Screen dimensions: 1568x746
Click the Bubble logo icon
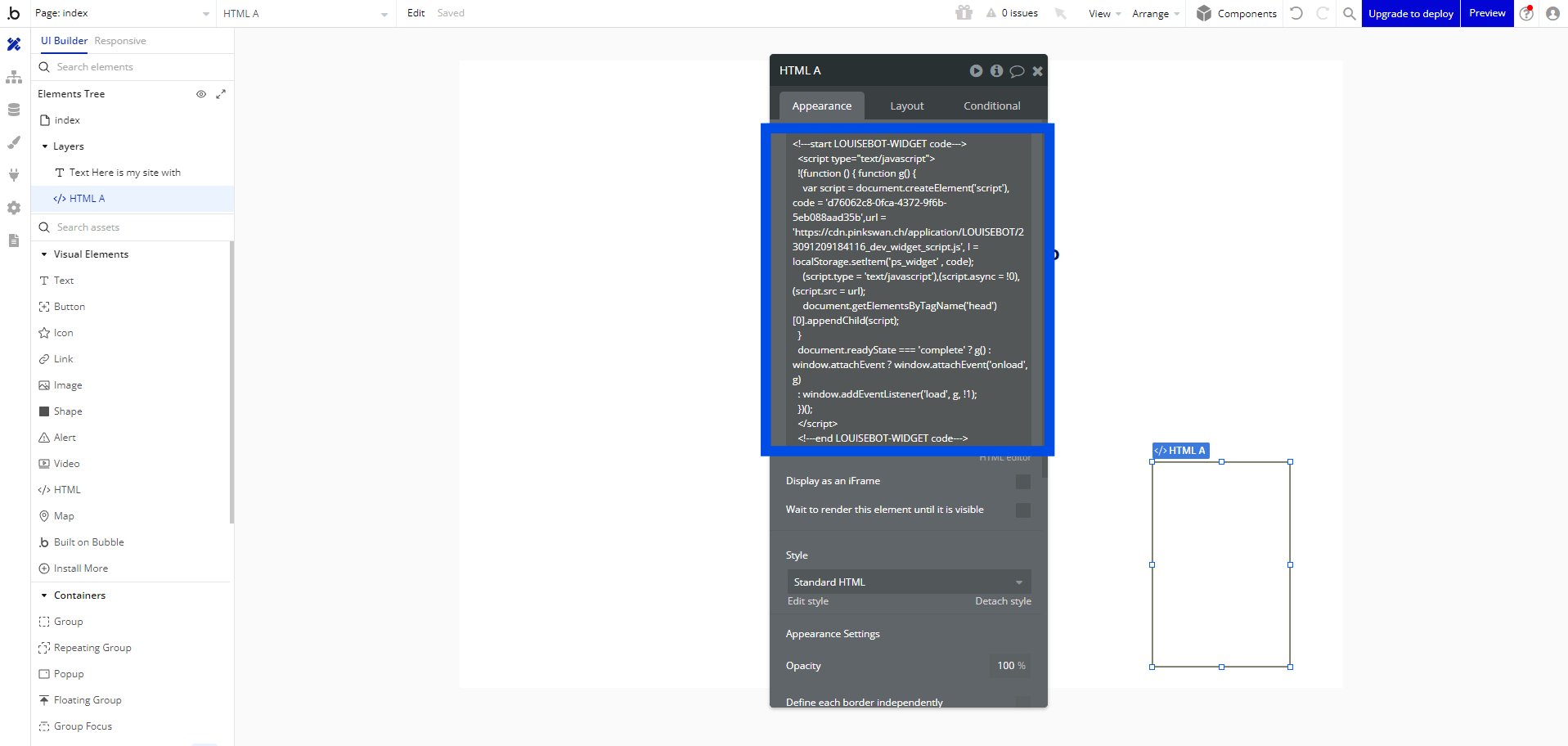14,13
